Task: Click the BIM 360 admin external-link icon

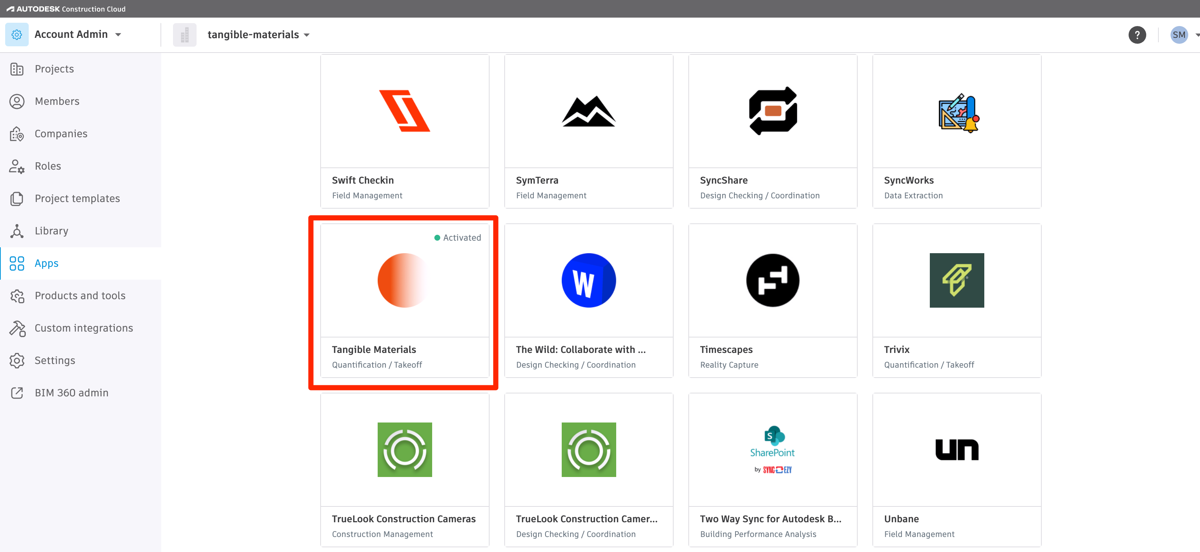Action: pyautogui.click(x=17, y=393)
